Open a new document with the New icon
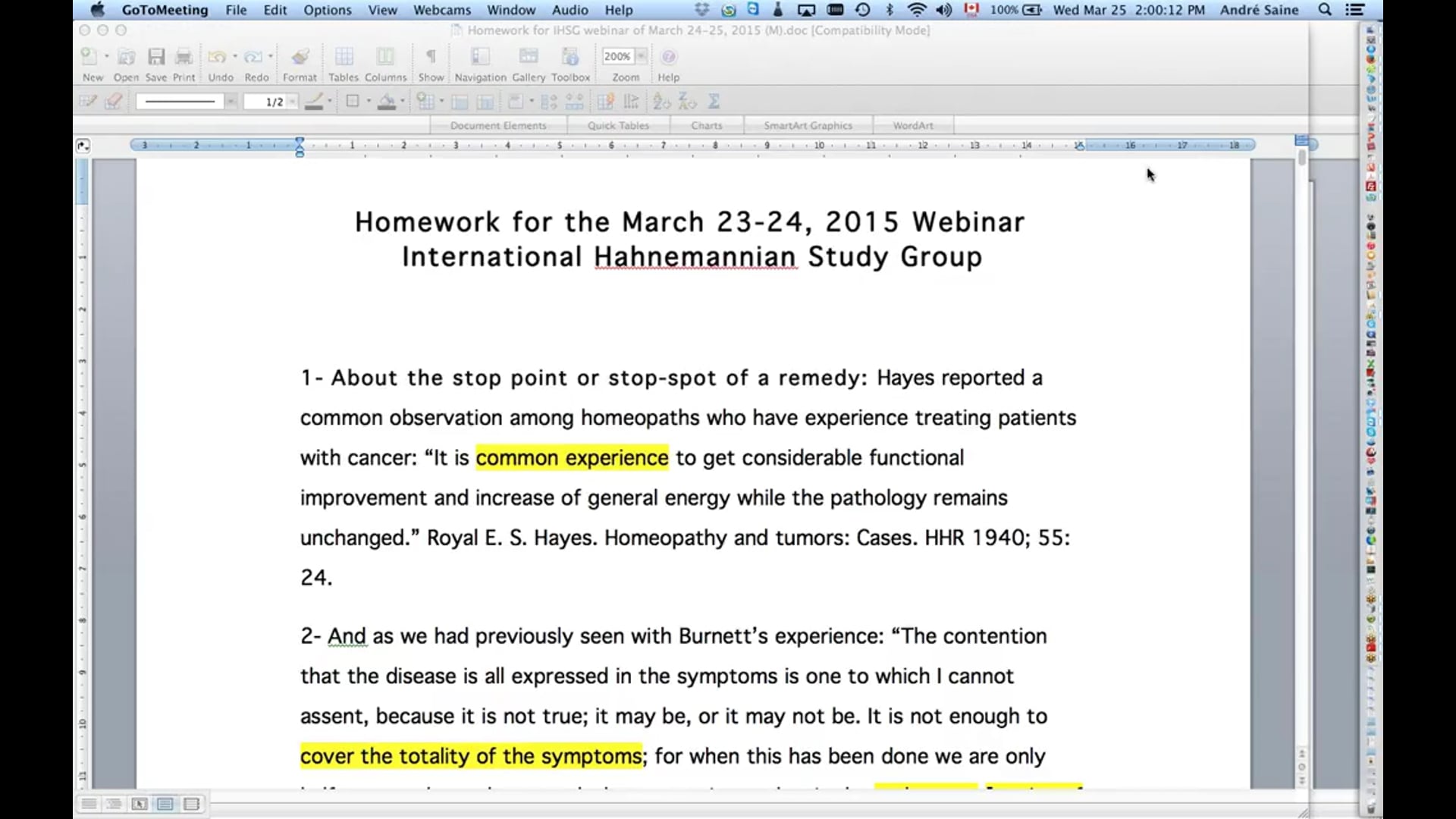1456x819 pixels. 89,55
